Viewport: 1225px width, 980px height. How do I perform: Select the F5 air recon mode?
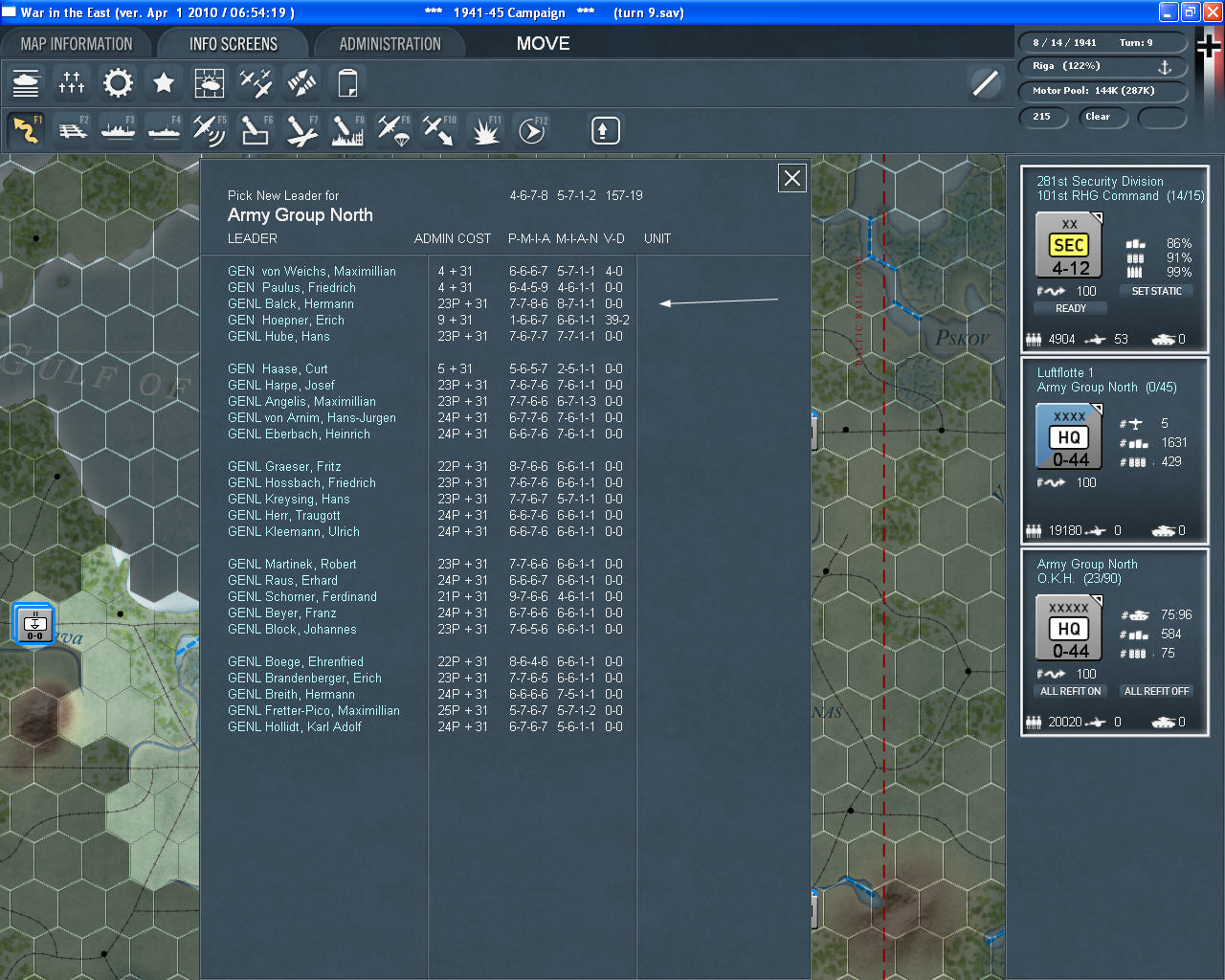[x=210, y=129]
